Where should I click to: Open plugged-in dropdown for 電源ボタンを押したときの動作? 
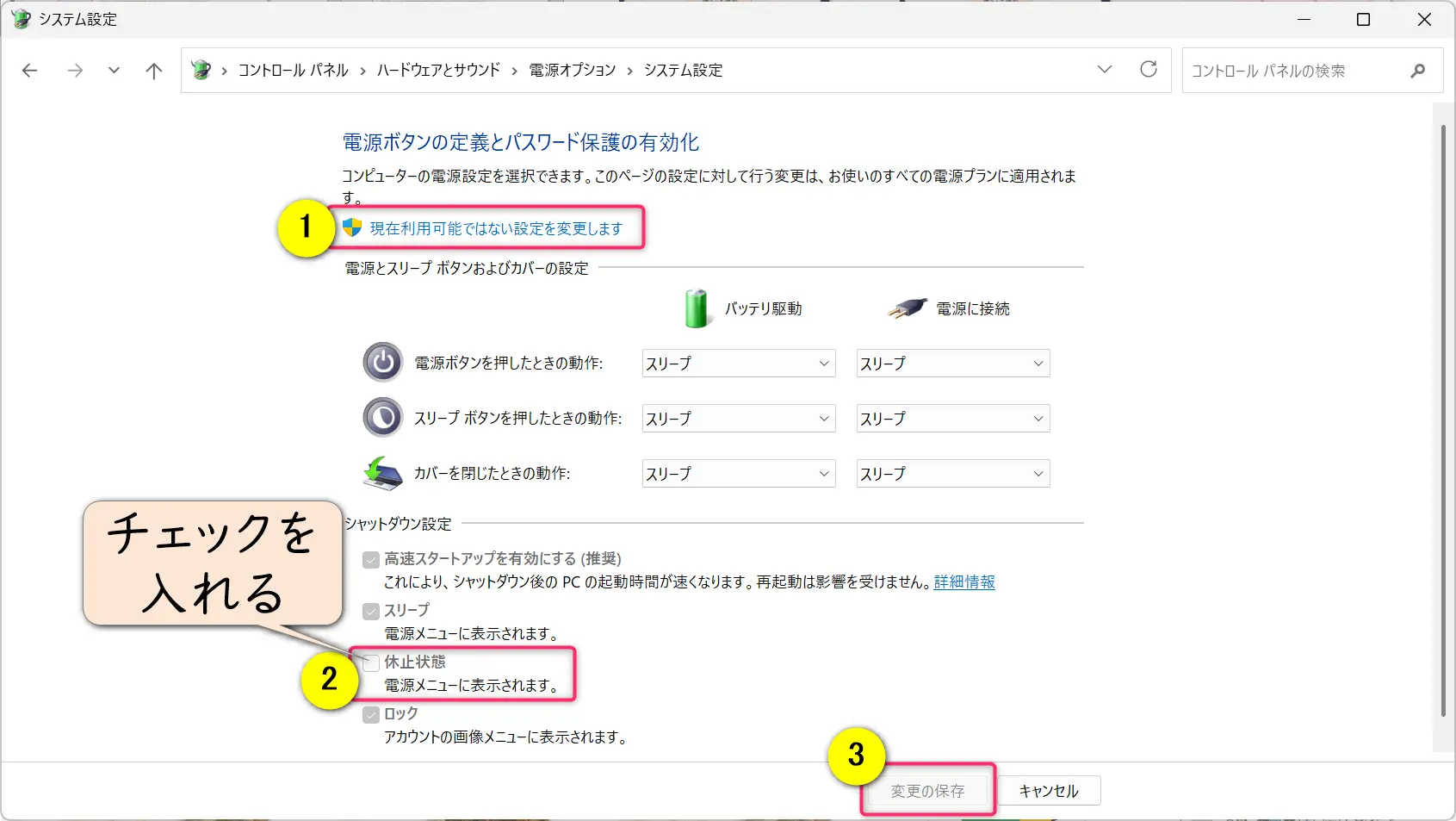coord(953,364)
